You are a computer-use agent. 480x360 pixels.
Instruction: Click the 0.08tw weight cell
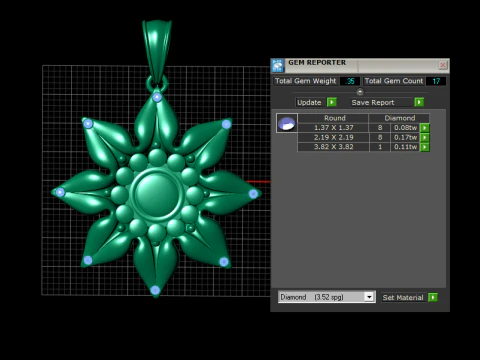click(405, 128)
